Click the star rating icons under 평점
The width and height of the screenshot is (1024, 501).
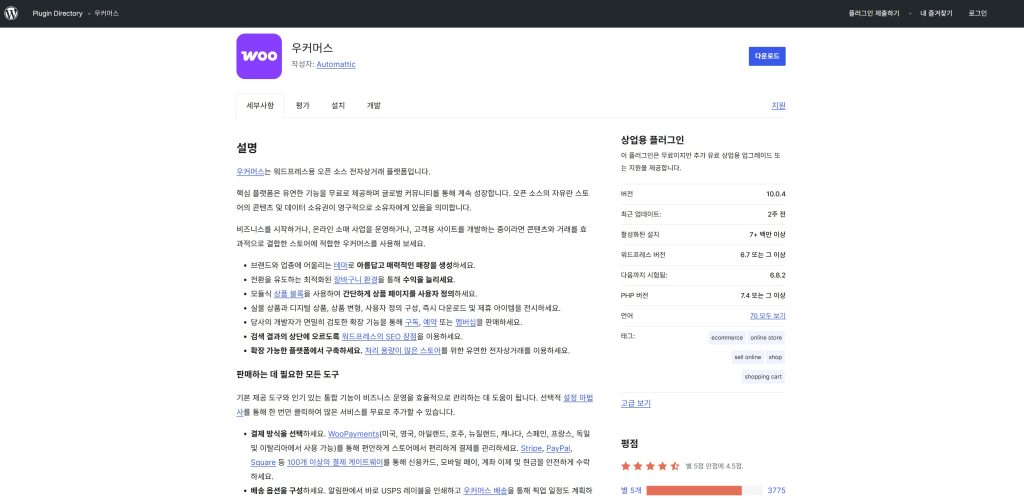click(650, 466)
